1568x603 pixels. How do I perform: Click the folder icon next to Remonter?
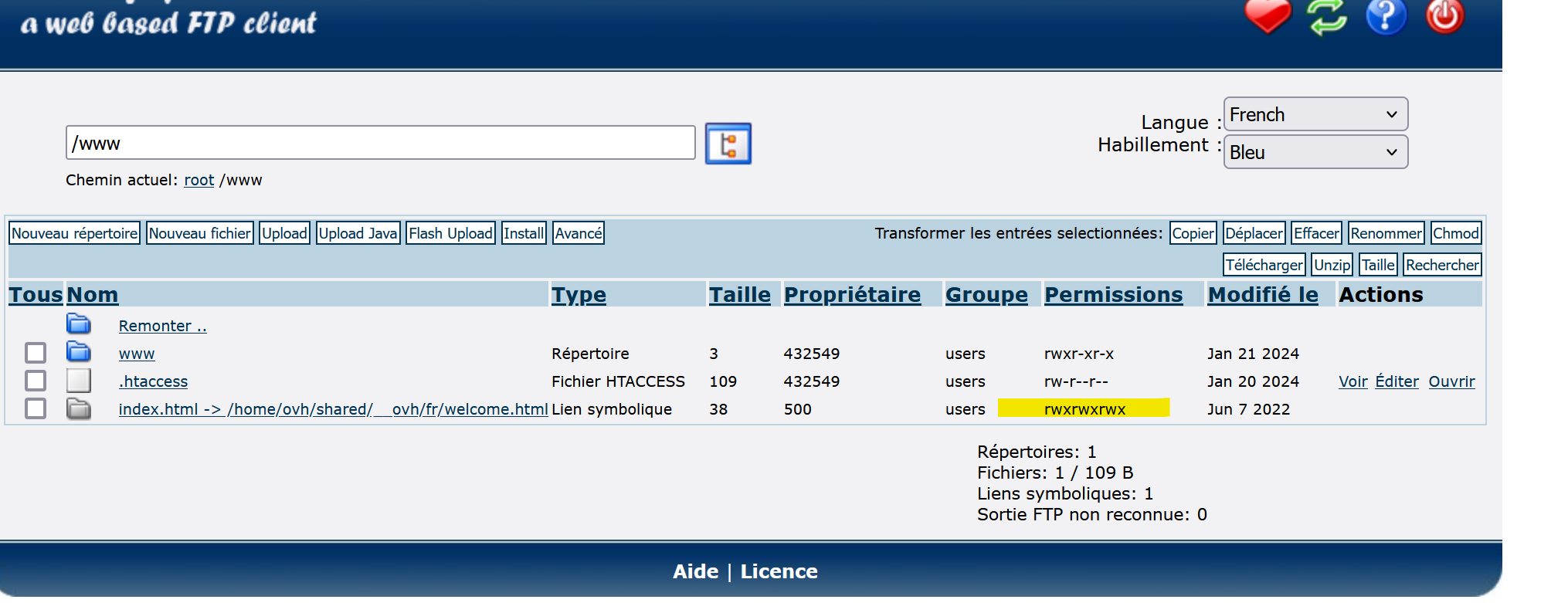coord(79,324)
